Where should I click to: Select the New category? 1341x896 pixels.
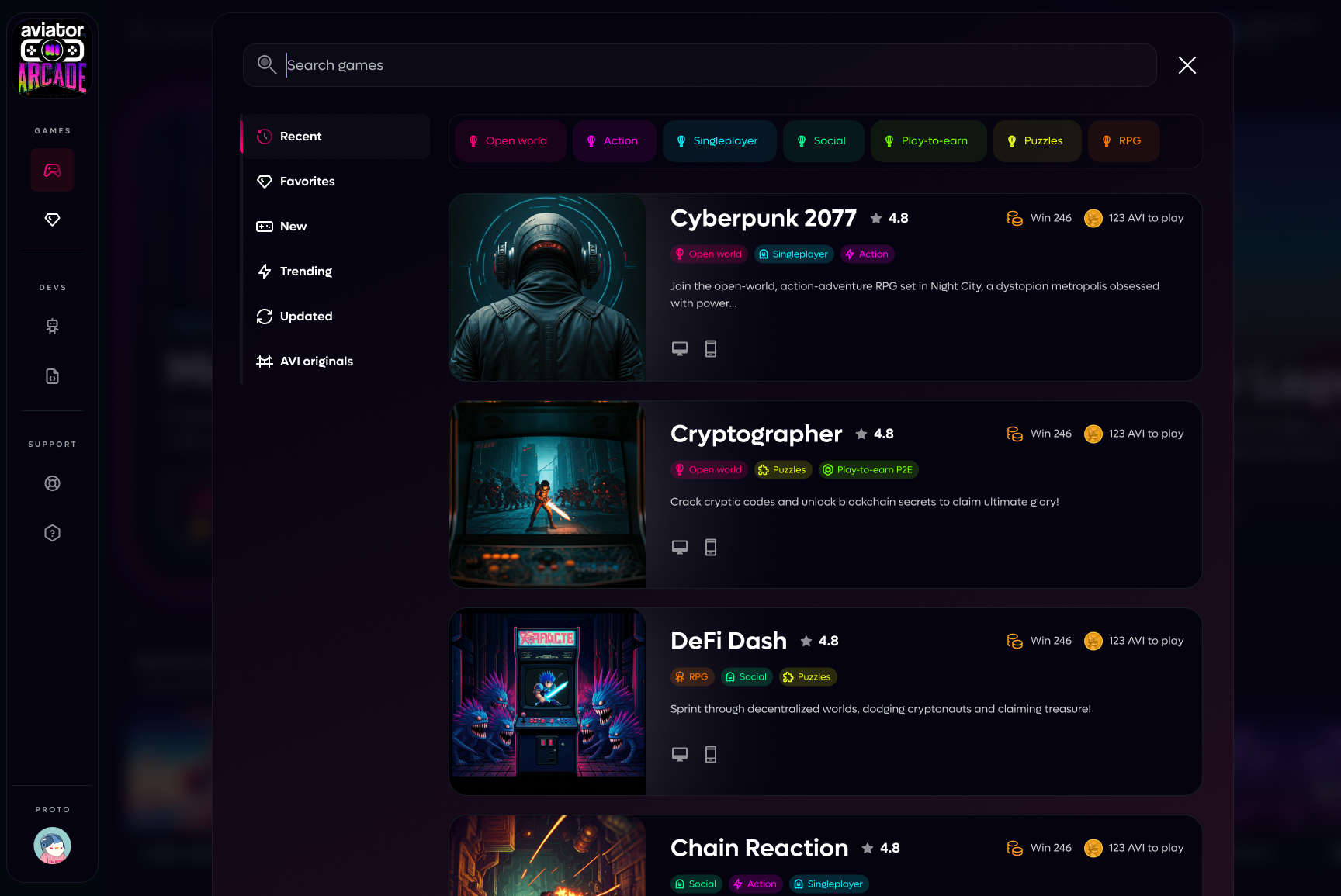point(335,227)
